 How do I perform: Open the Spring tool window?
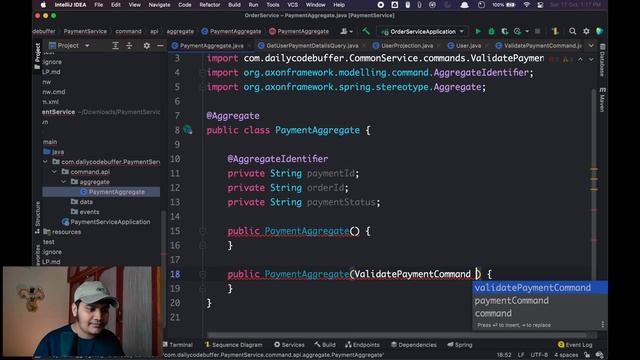pyautogui.click(x=460, y=345)
